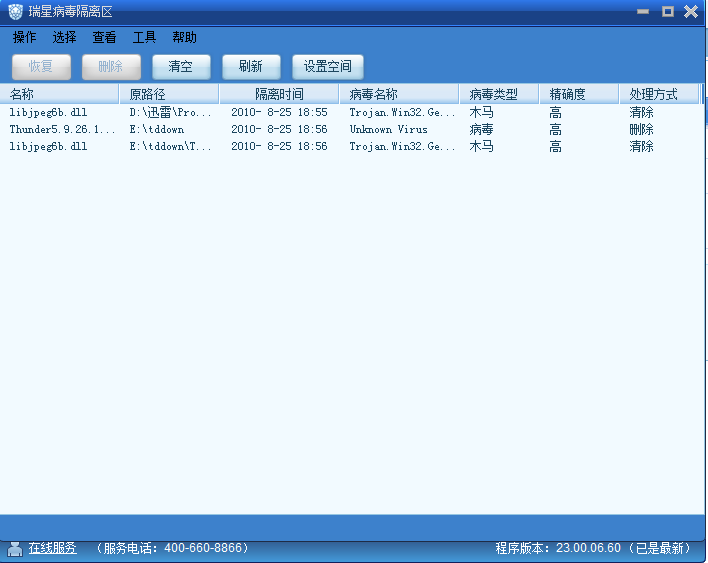Sort by 名称 column header
The image size is (708, 563).
tap(59, 94)
